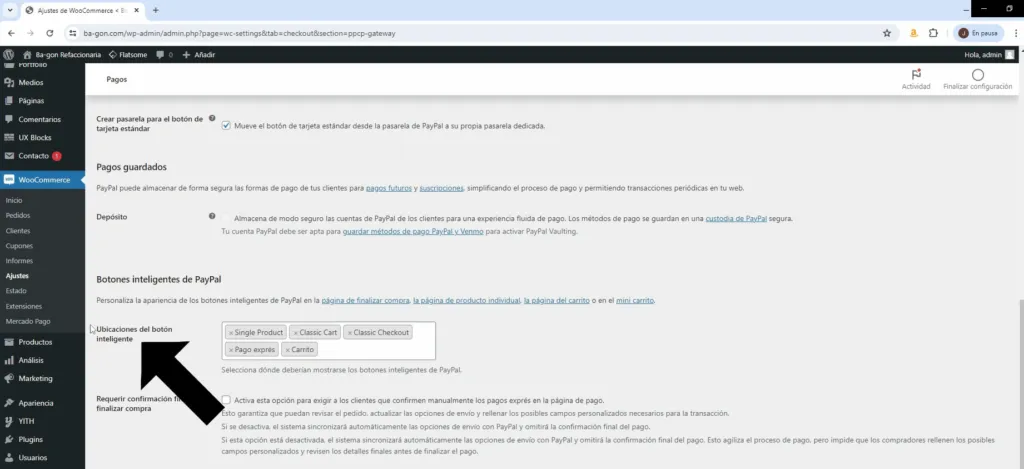Go to the Cupones submenu
This screenshot has height=469, width=1024.
19,246
